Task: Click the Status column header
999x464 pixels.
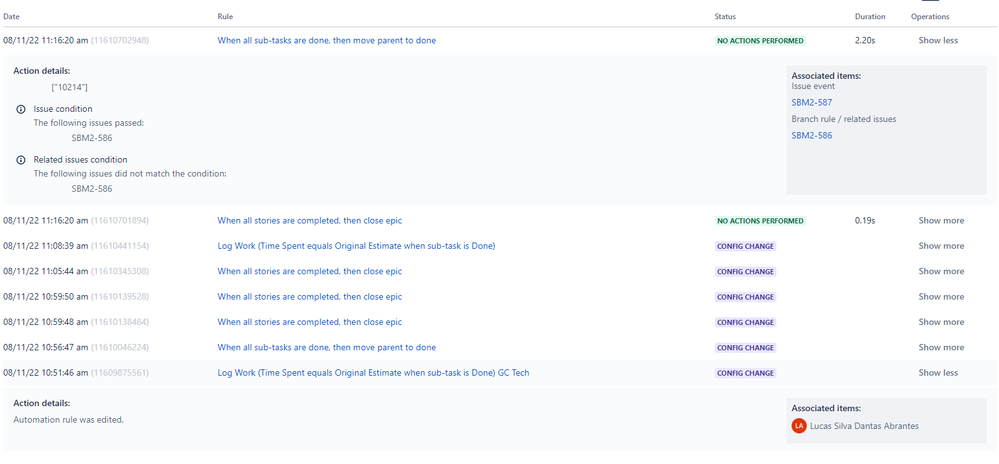Action: click(x=725, y=17)
